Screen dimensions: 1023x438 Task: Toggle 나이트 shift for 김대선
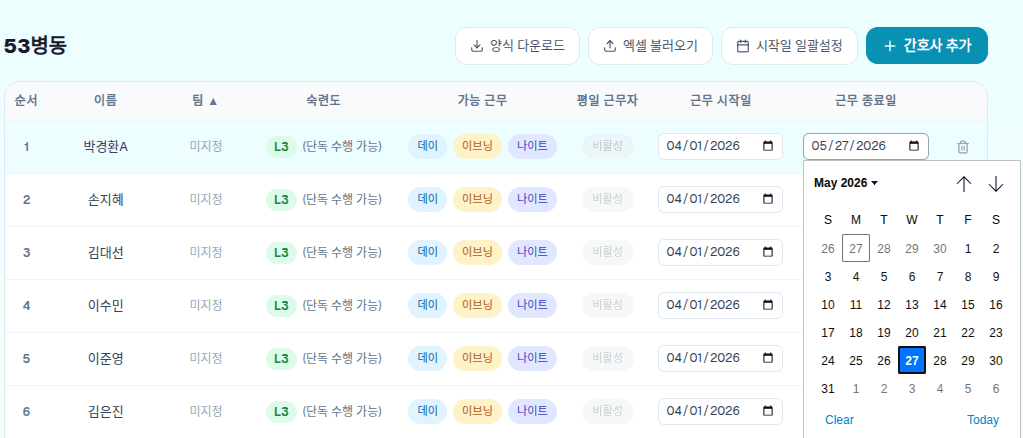(x=532, y=252)
